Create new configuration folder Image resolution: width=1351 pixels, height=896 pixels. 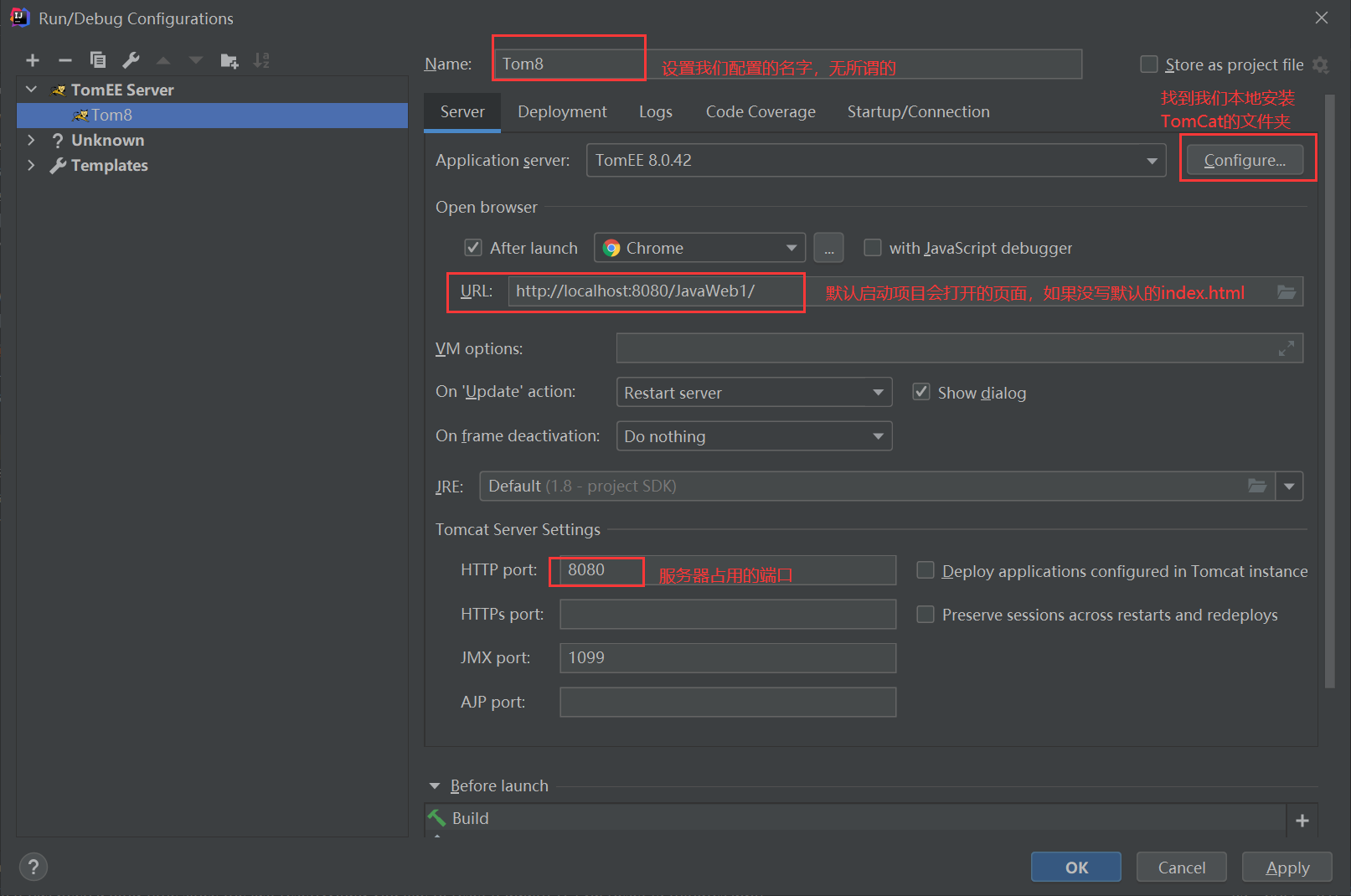point(229,60)
